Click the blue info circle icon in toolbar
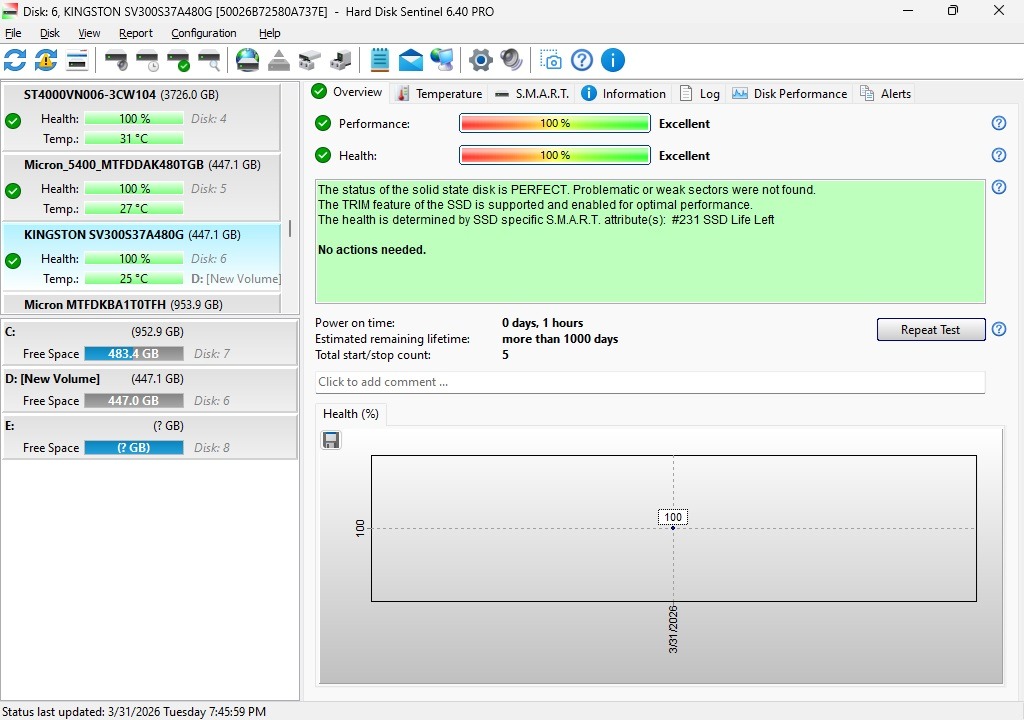 point(613,60)
